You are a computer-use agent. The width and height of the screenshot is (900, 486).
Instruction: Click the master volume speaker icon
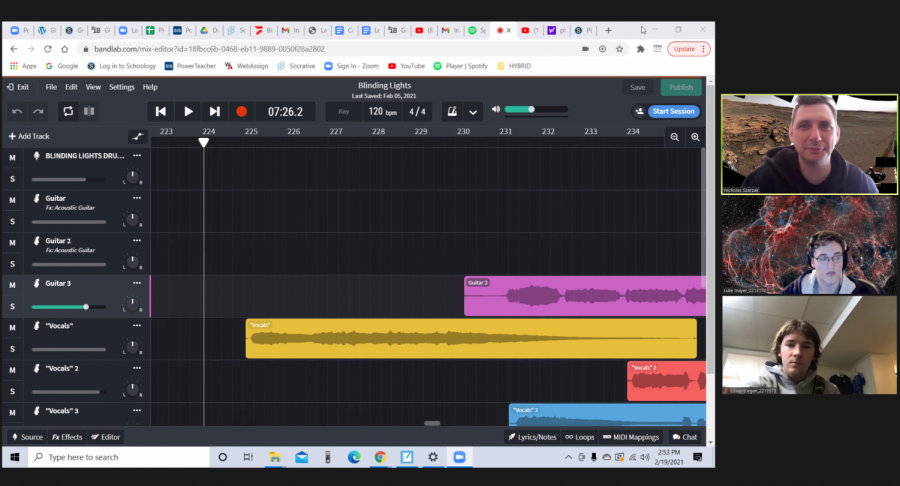(x=496, y=109)
